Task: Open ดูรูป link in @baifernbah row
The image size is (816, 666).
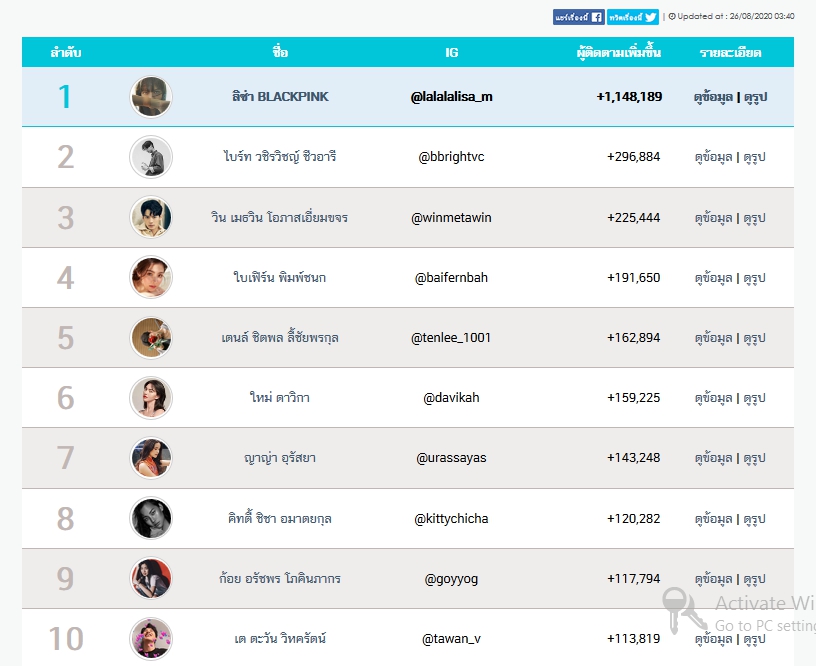Action: tap(755, 278)
